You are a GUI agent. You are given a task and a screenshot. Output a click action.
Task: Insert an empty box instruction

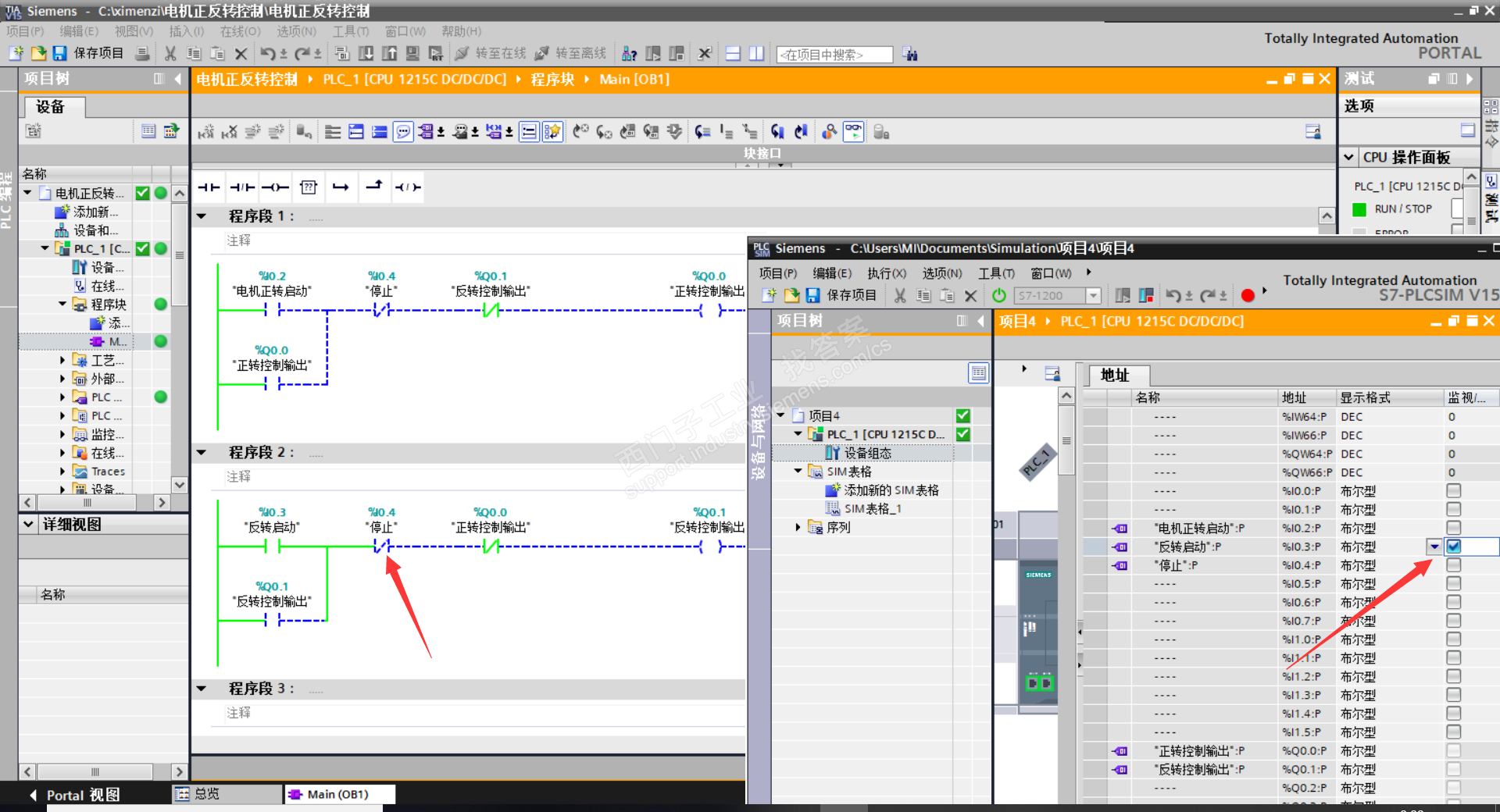(x=309, y=187)
